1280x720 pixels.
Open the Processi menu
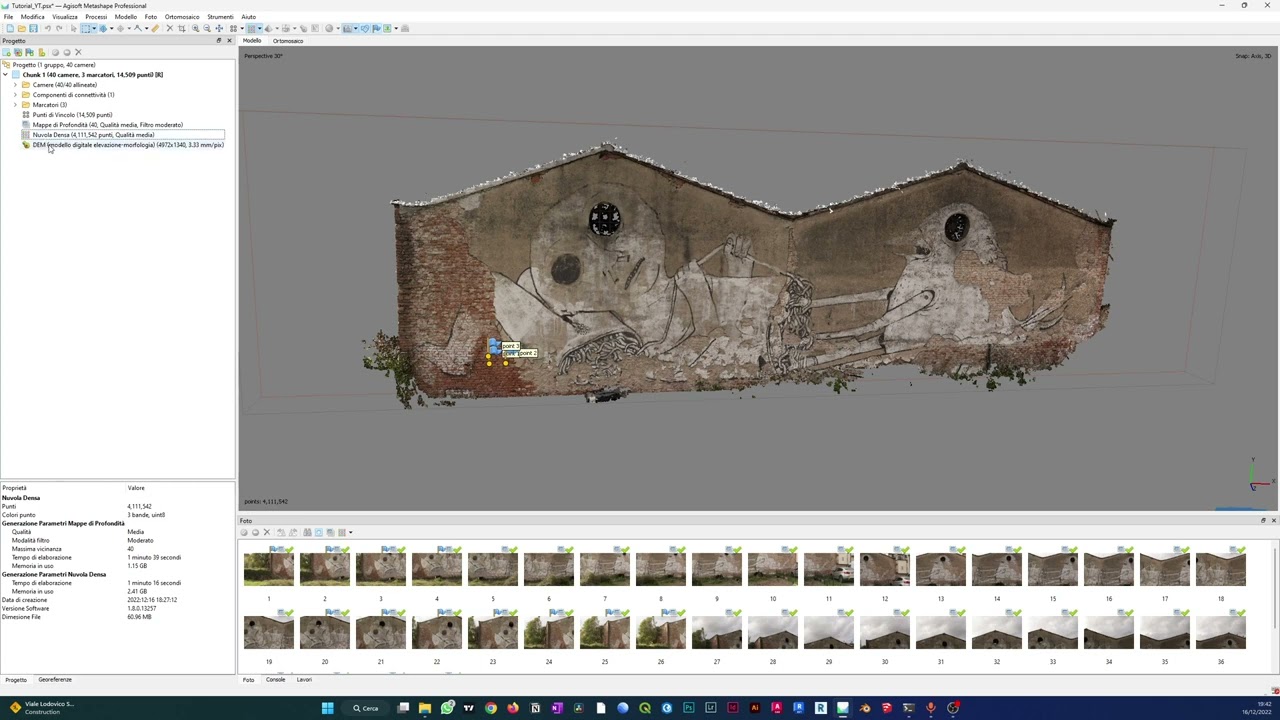pos(96,17)
